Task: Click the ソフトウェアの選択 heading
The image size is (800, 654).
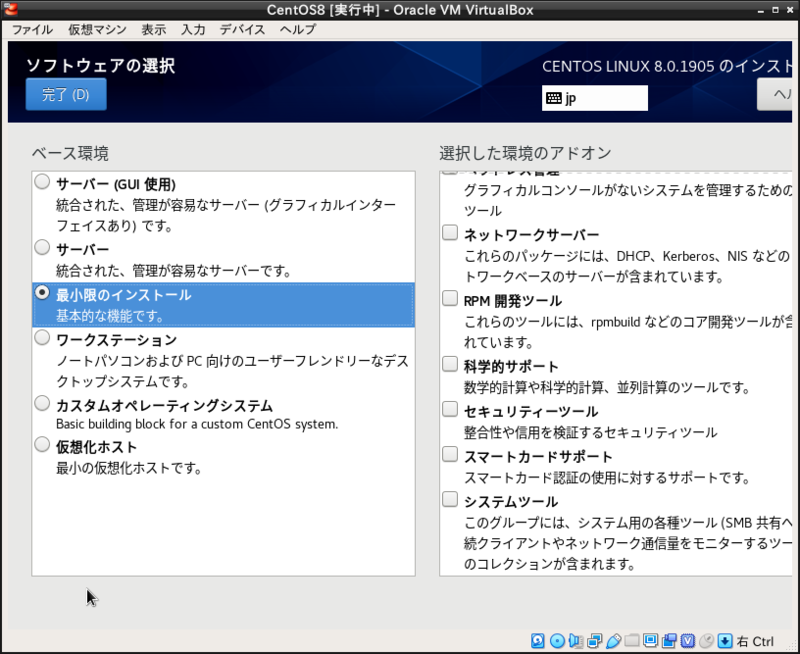Action: pos(101,65)
